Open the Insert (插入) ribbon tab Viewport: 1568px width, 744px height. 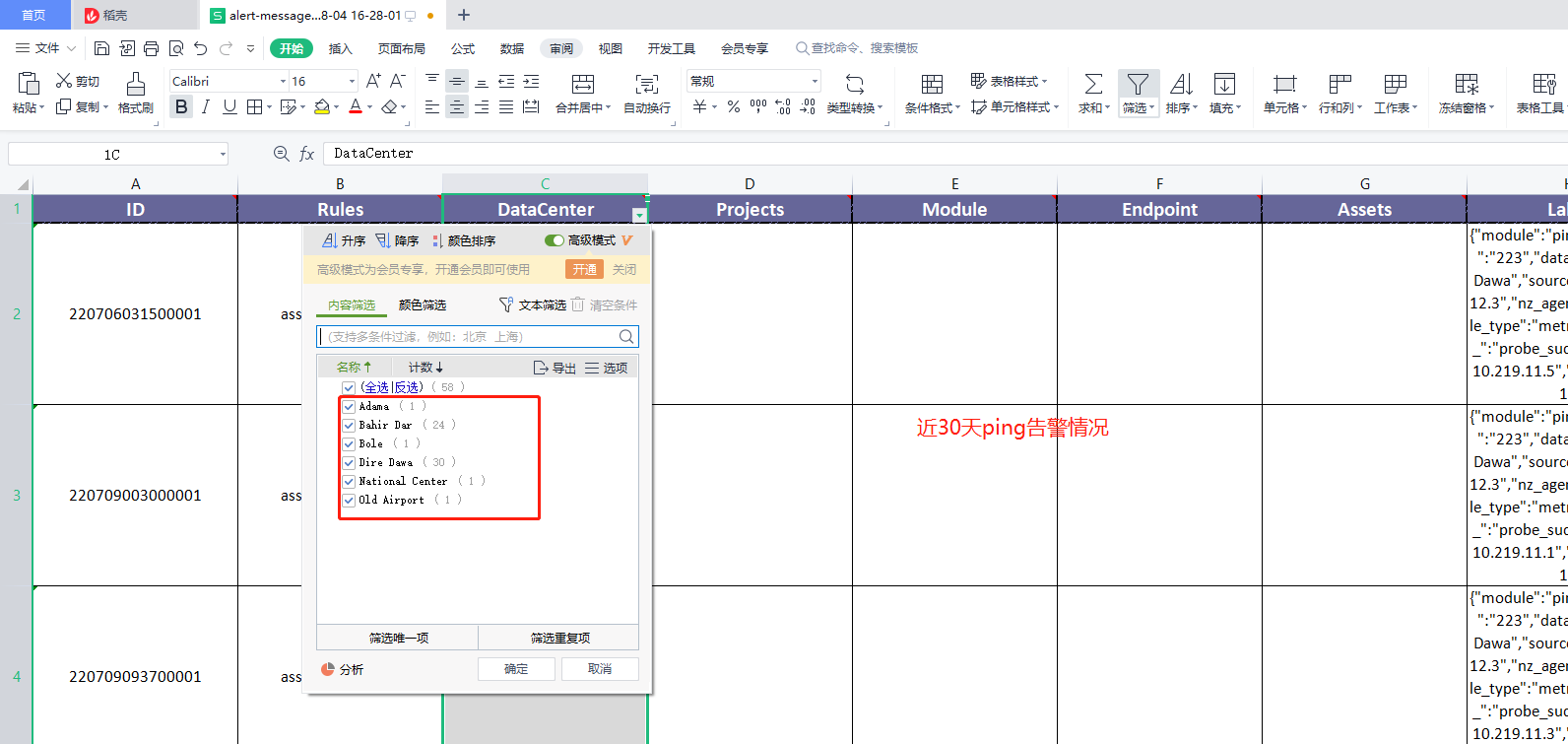click(x=340, y=48)
